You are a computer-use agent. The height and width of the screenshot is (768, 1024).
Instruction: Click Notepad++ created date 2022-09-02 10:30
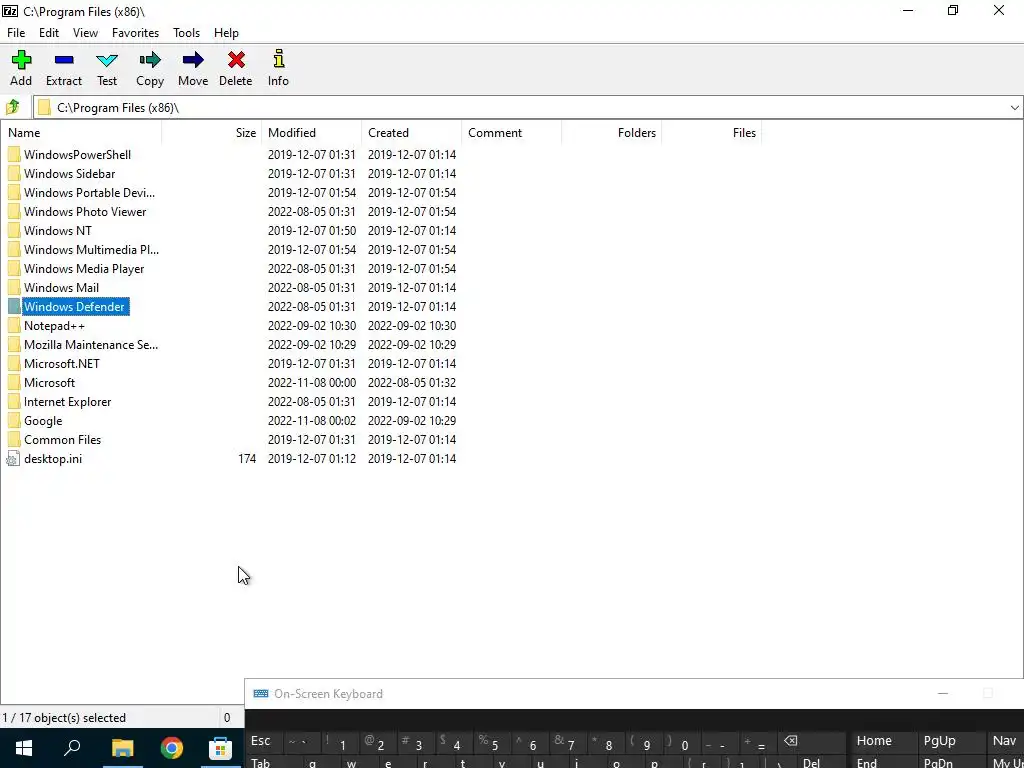(x=411, y=325)
